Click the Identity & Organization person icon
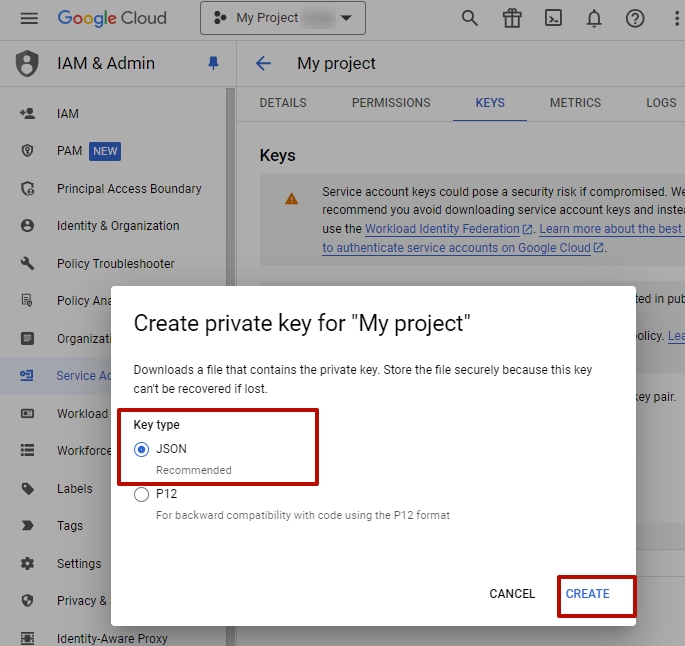 click(x=27, y=226)
